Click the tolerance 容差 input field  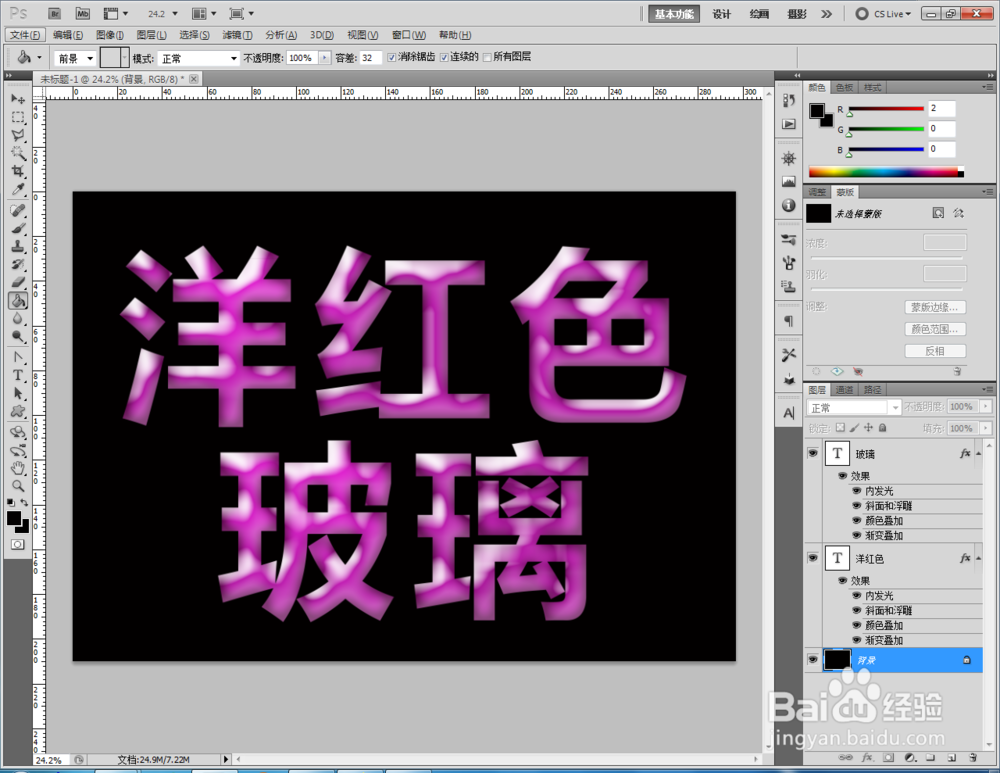tap(371, 57)
